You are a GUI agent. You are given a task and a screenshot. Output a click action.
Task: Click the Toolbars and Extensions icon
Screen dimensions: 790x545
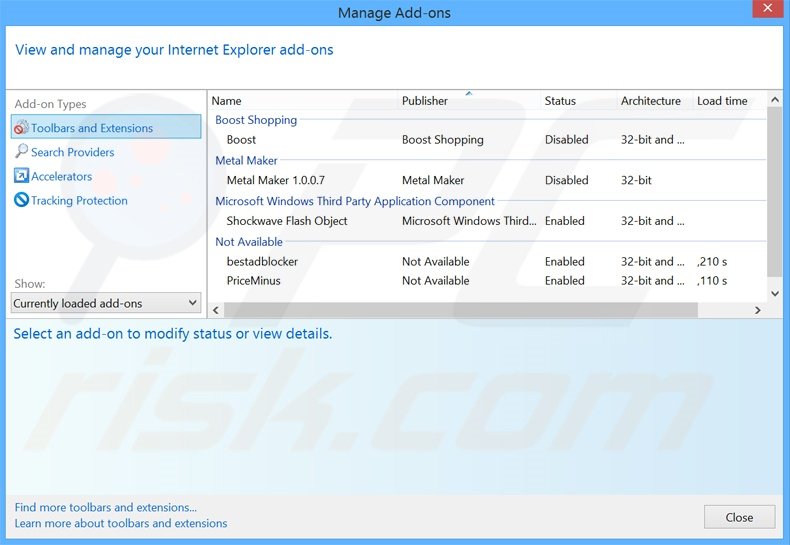pos(21,127)
